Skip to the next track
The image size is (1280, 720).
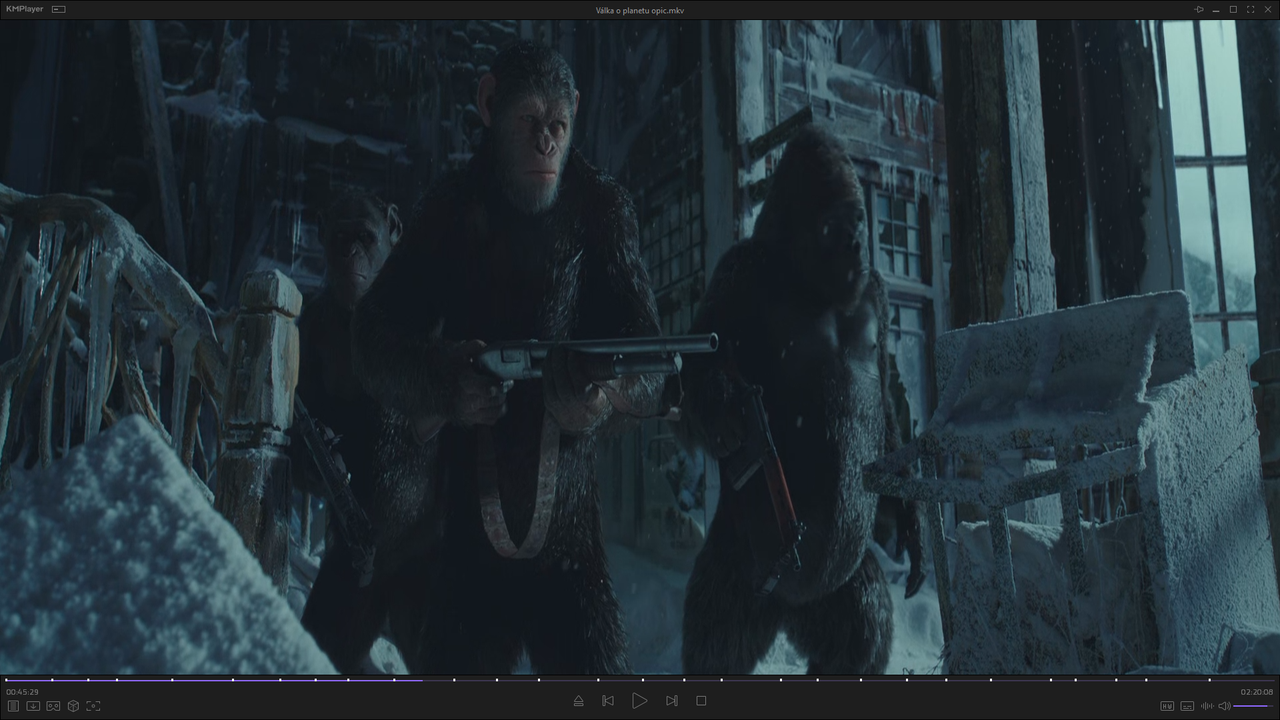coord(672,701)
